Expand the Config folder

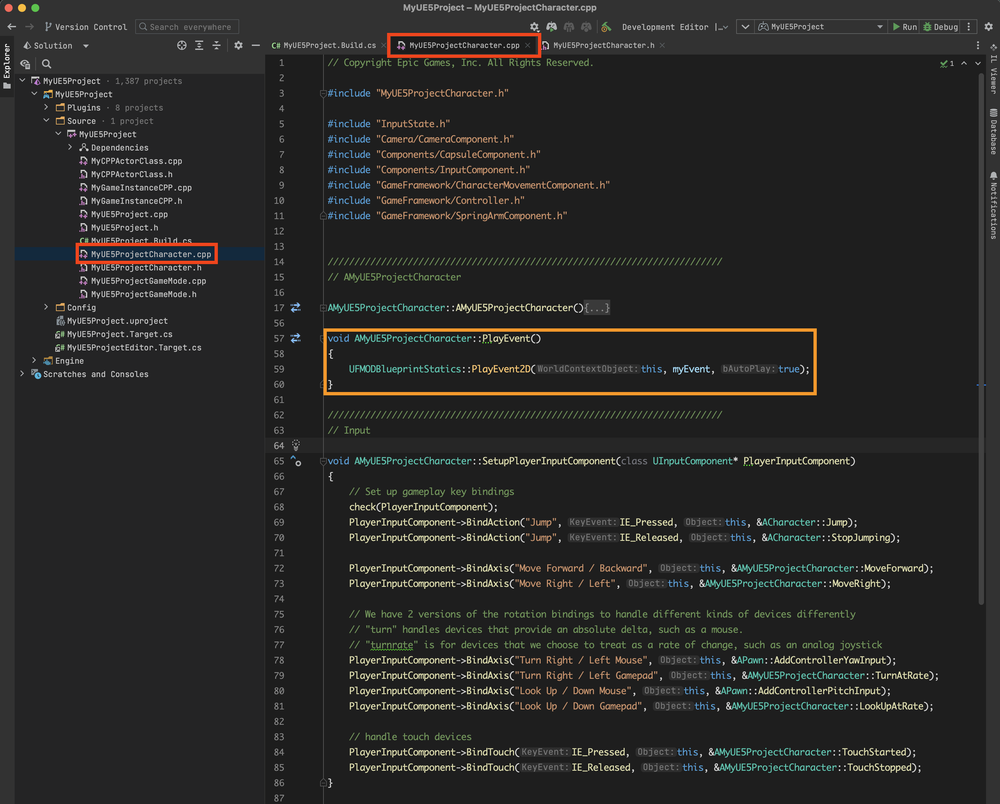(x=47, y=307)
